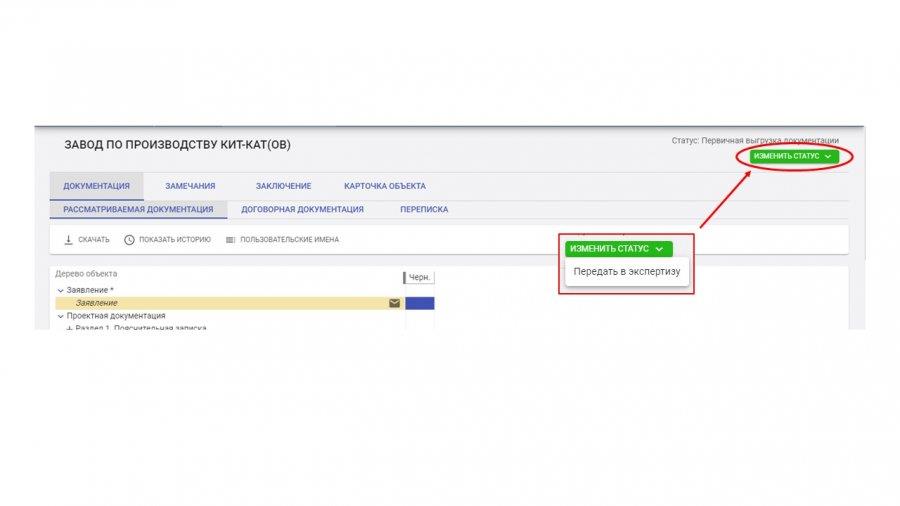Viewport: 900px width, 506px height.
Task: Click the envelope icon in the Заявление row
Action: click(394, 303)
